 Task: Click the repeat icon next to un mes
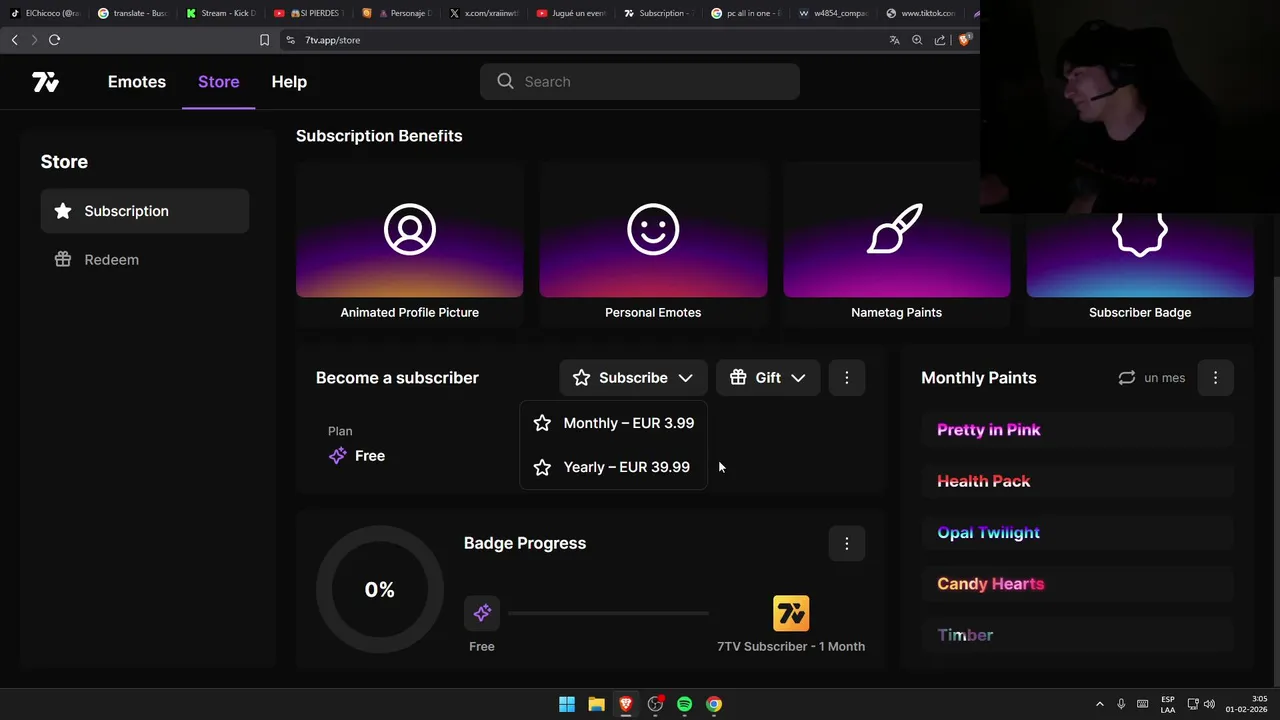click(x=1127, y=378)
